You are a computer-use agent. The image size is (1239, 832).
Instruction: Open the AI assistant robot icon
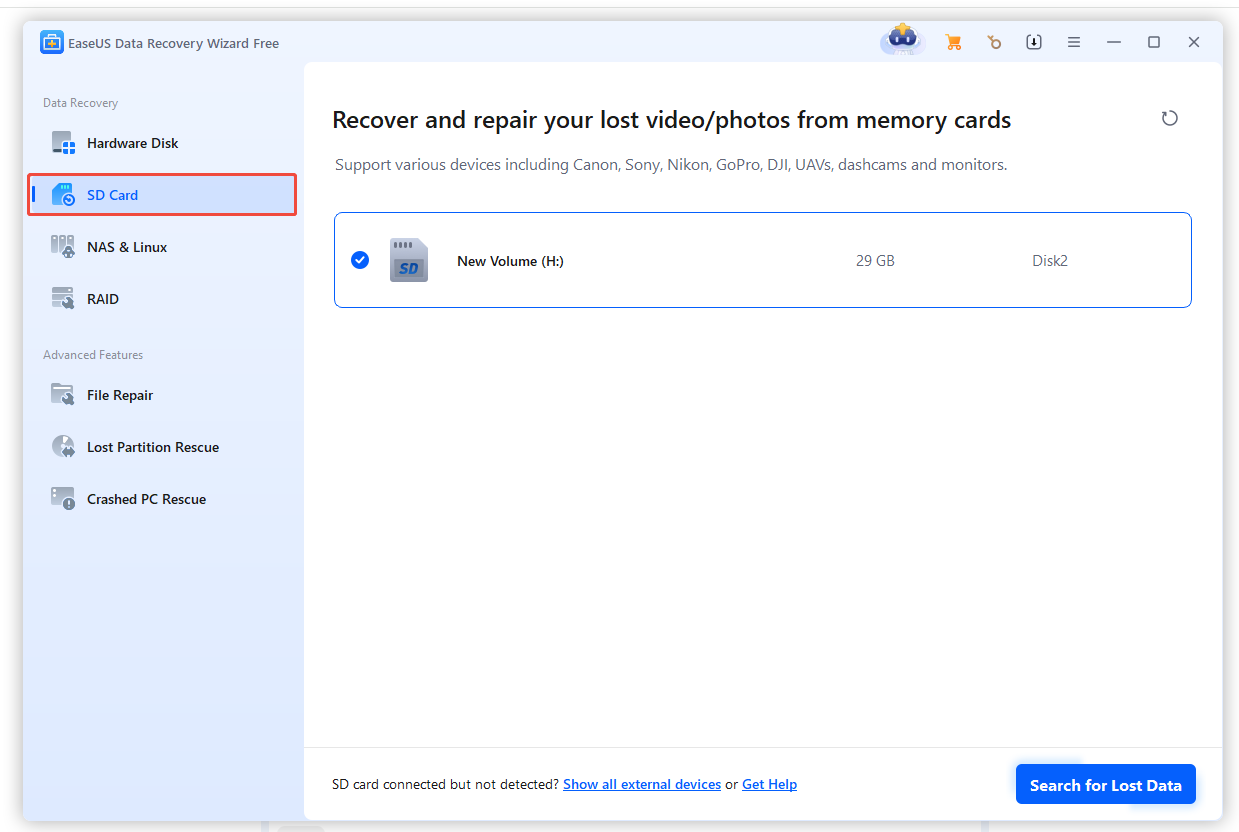[901, 42]
